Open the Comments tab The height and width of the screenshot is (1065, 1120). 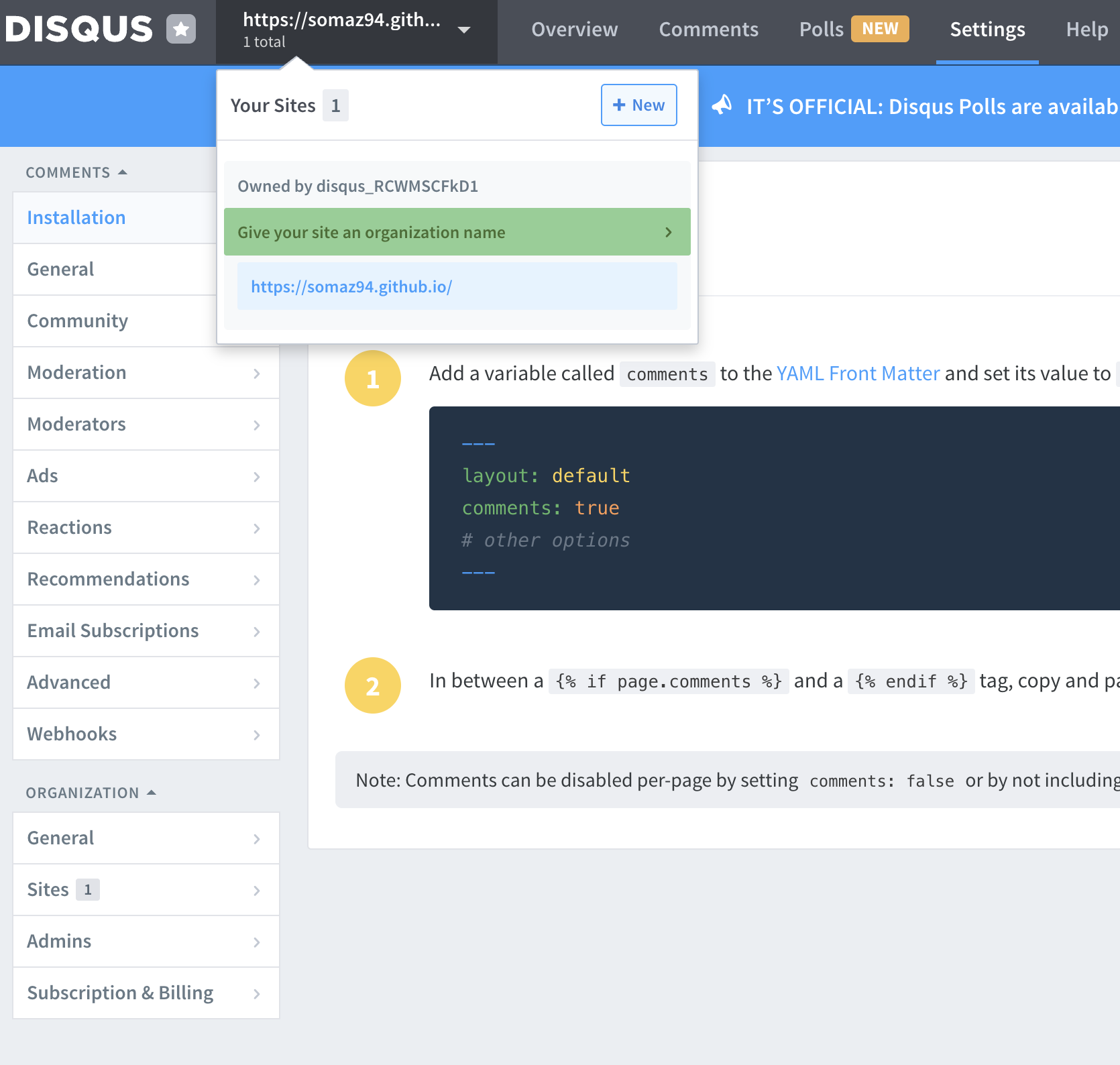point(709,30)
